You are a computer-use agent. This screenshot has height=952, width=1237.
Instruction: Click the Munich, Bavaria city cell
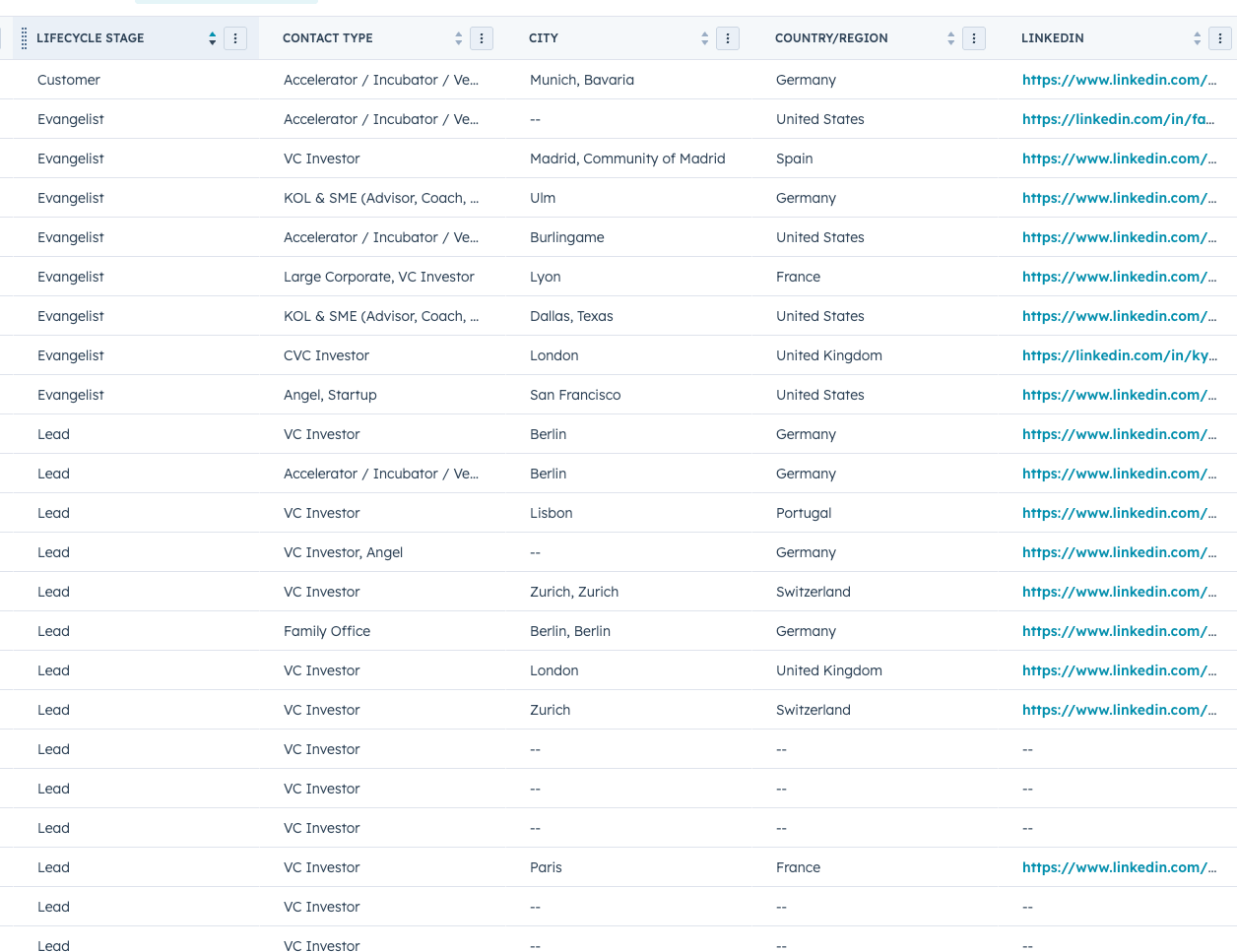pos(582,80)
